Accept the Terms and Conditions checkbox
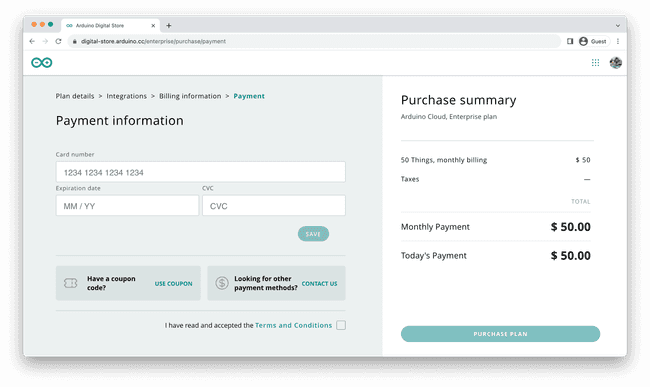This screenshot has width=650, height=387. [x=341, y=325]
